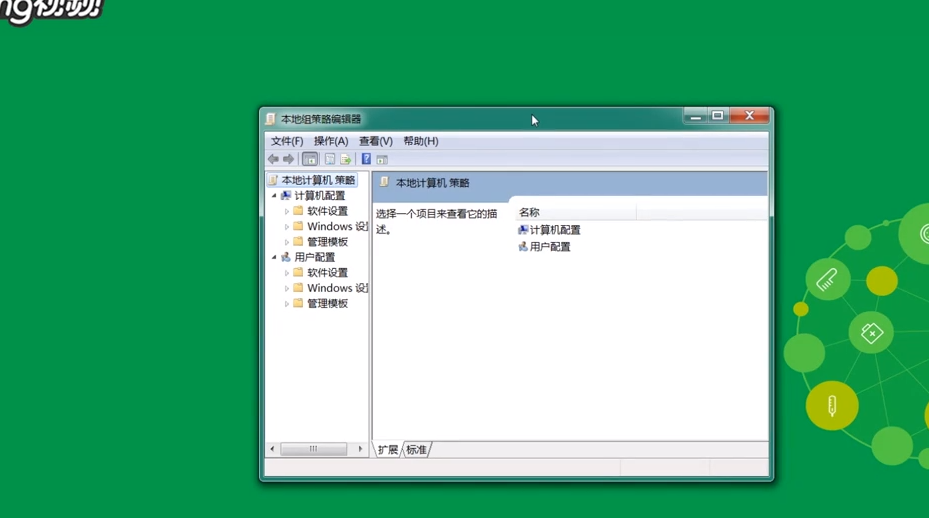Click the tree pane scroll right arrow
This screenshot has height=518, width=929.
tap(360, 449)
